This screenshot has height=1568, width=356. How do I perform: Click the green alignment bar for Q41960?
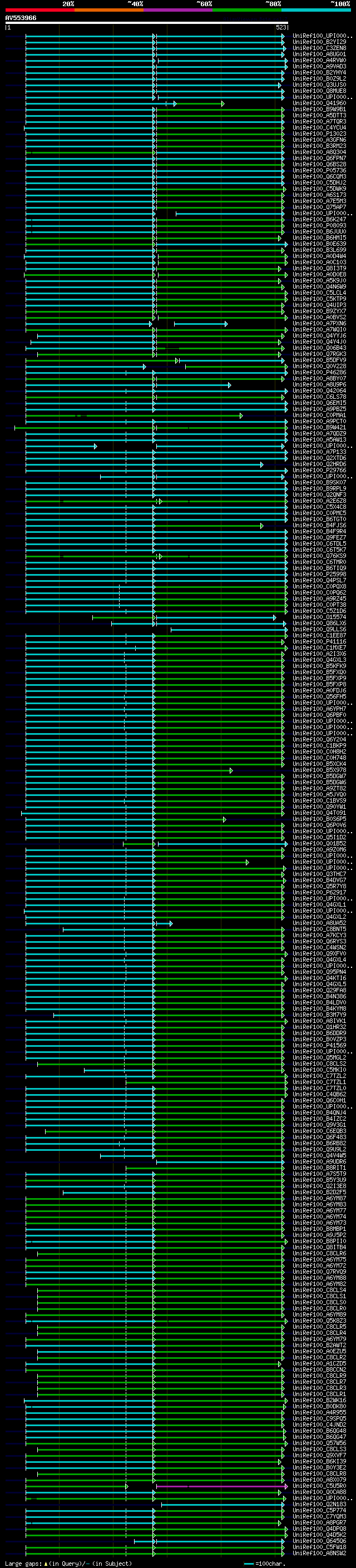200,103
